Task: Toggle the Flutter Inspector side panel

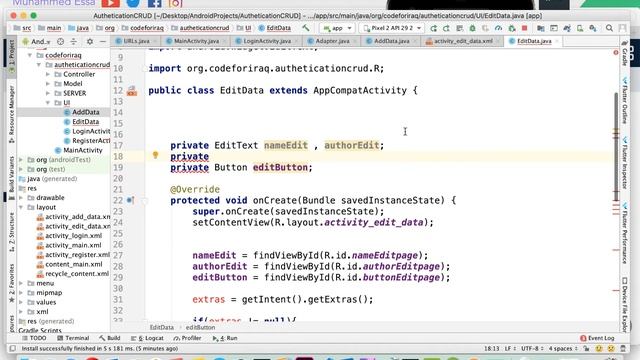Action: (x=624, y=163)
